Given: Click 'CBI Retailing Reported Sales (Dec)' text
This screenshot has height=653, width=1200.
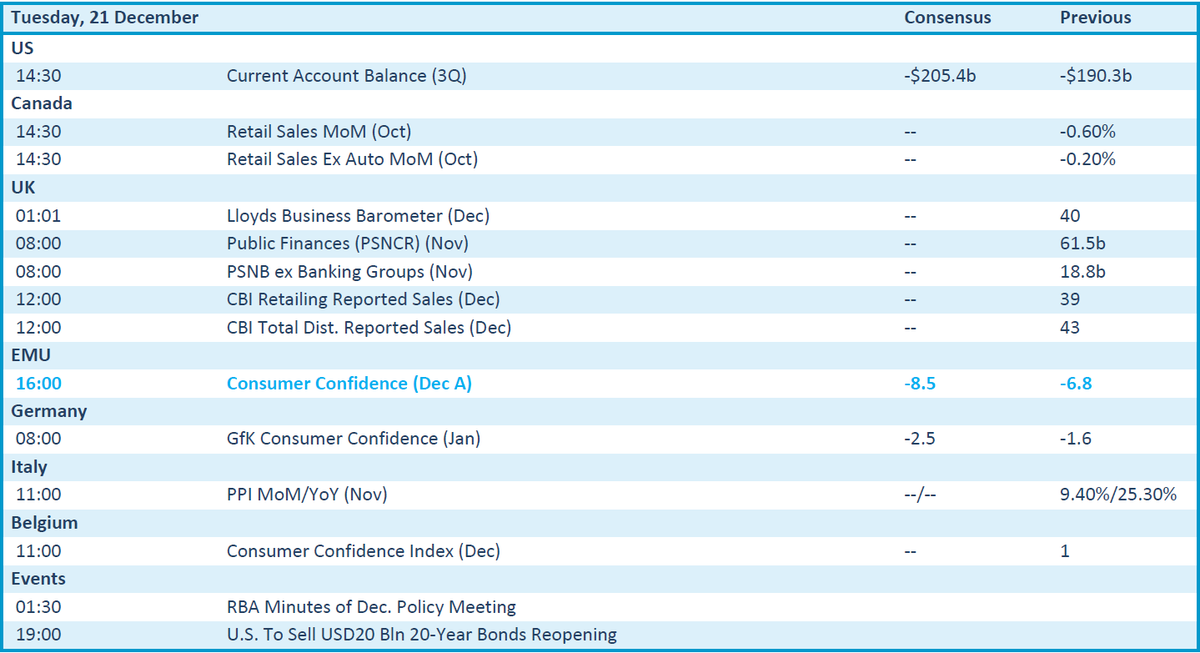Looking at the screenshot, I should [363, 299].
